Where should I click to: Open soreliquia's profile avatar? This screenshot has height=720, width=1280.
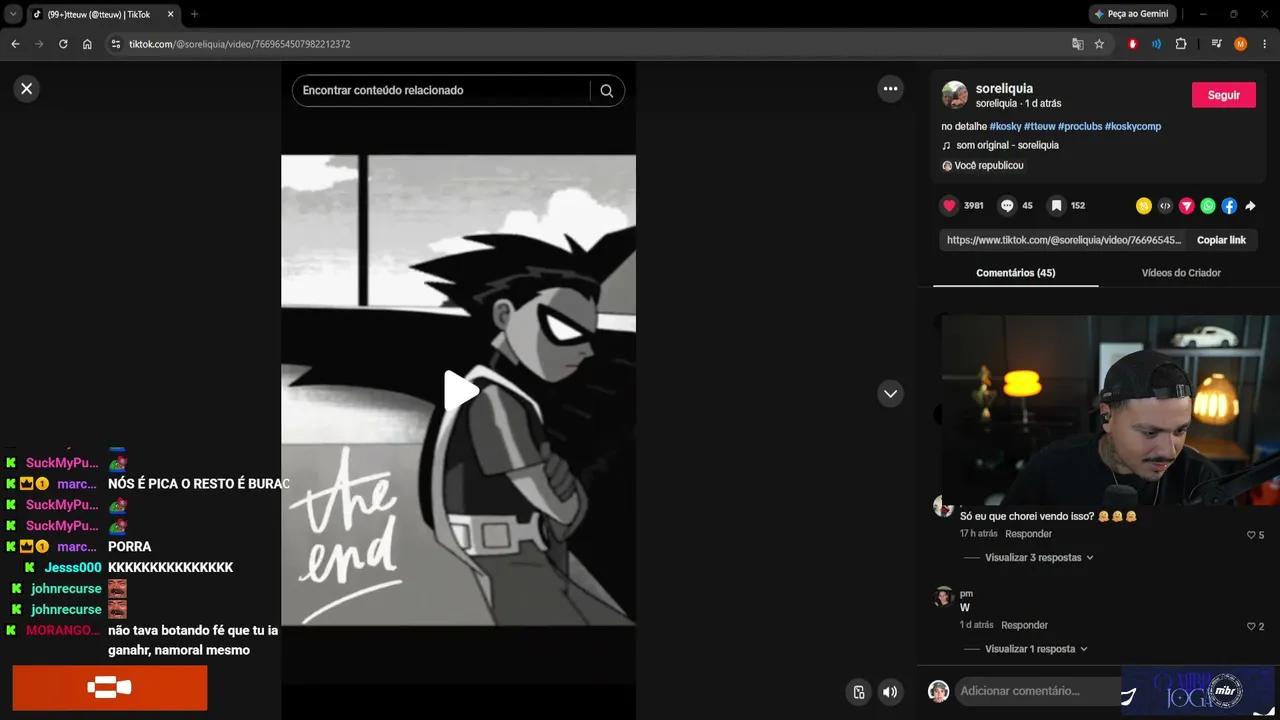click(x=955, y=95)
